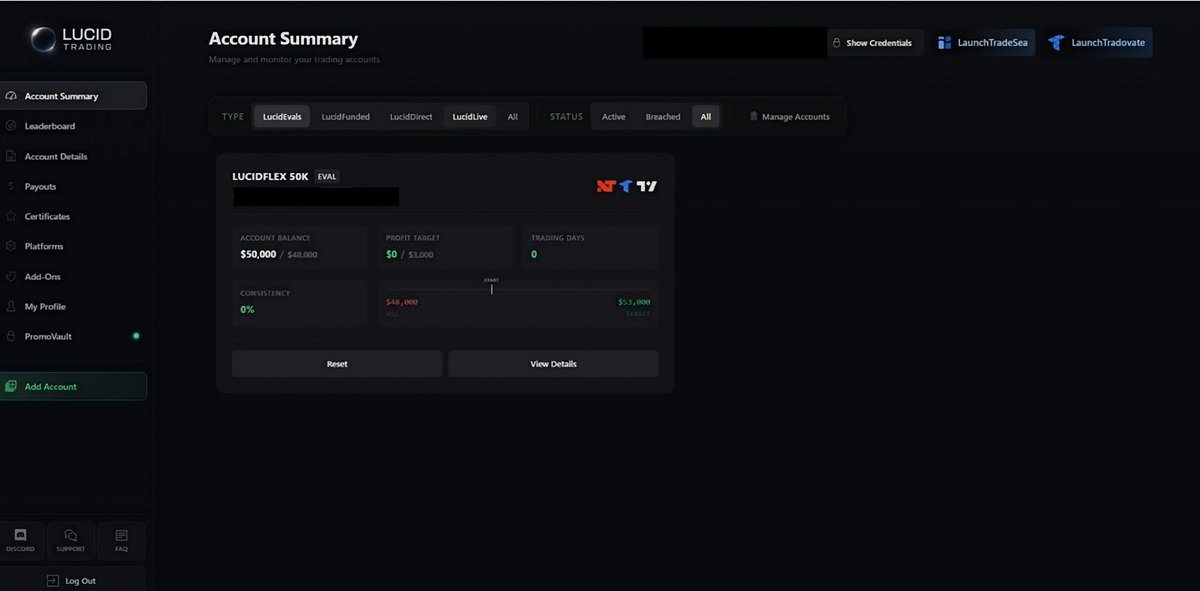Filter account type by LucidDirect
This screenshot has width=1200, height=591.
click(411, 117)
